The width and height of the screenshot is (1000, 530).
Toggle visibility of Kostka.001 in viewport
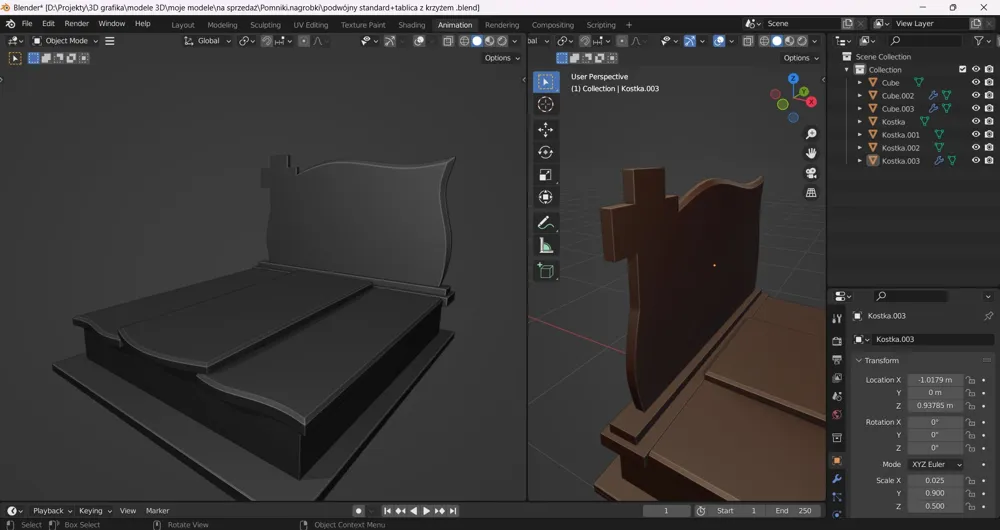(975, 135)
